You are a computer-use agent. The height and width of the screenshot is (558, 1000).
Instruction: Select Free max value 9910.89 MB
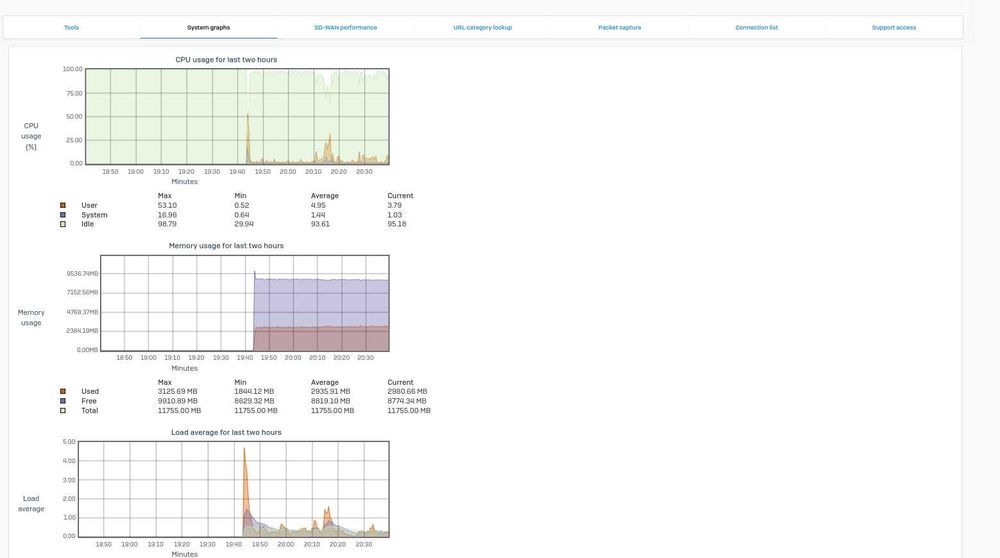coord(177,401)
